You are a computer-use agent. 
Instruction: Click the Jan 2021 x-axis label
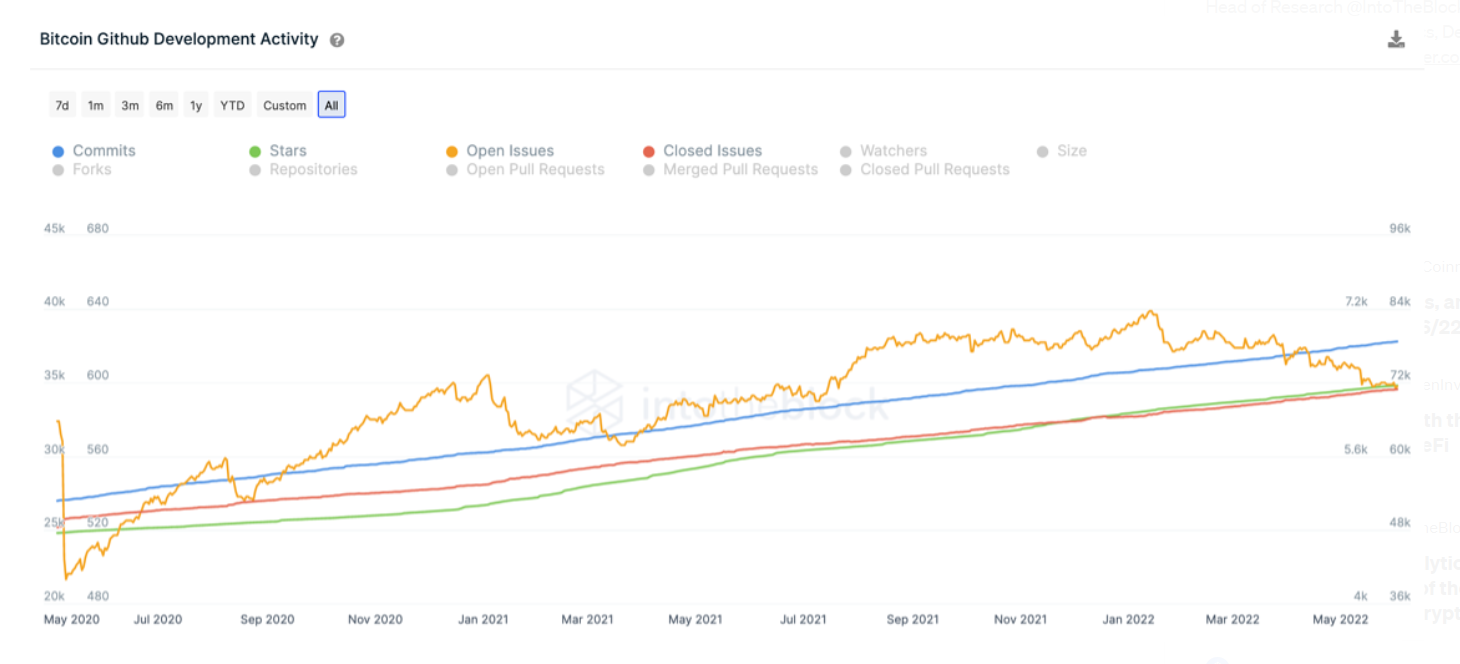click(483, 620)
